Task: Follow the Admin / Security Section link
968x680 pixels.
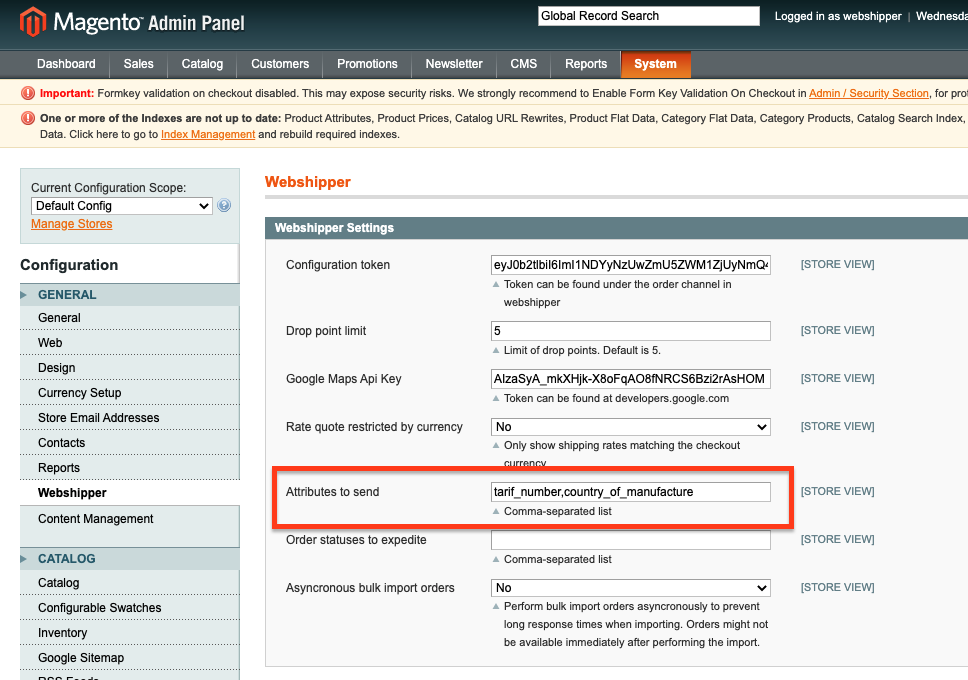Action: click(869, 93)
